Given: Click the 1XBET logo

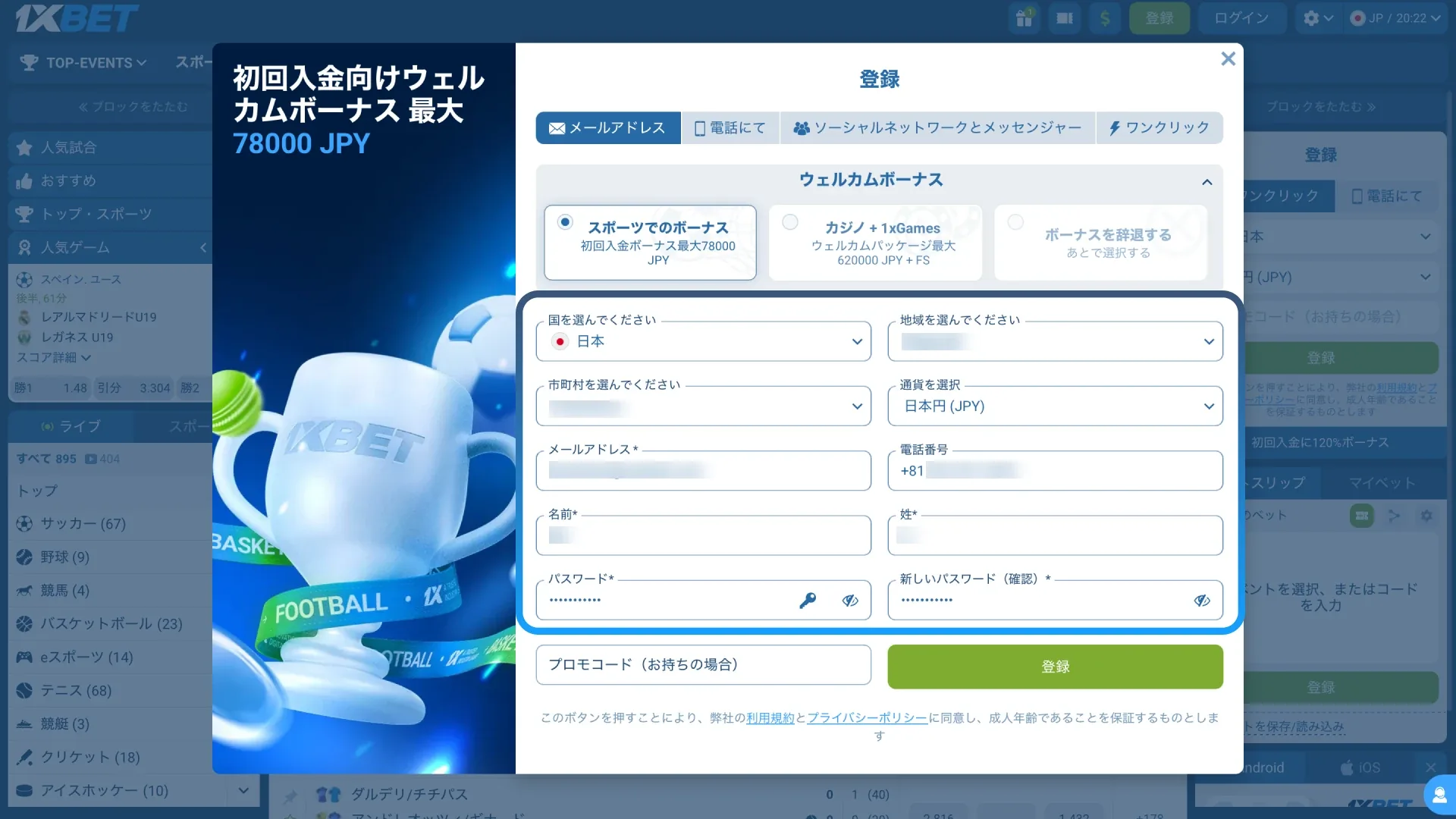Looking at the screenshot, I should coord(77,18).
